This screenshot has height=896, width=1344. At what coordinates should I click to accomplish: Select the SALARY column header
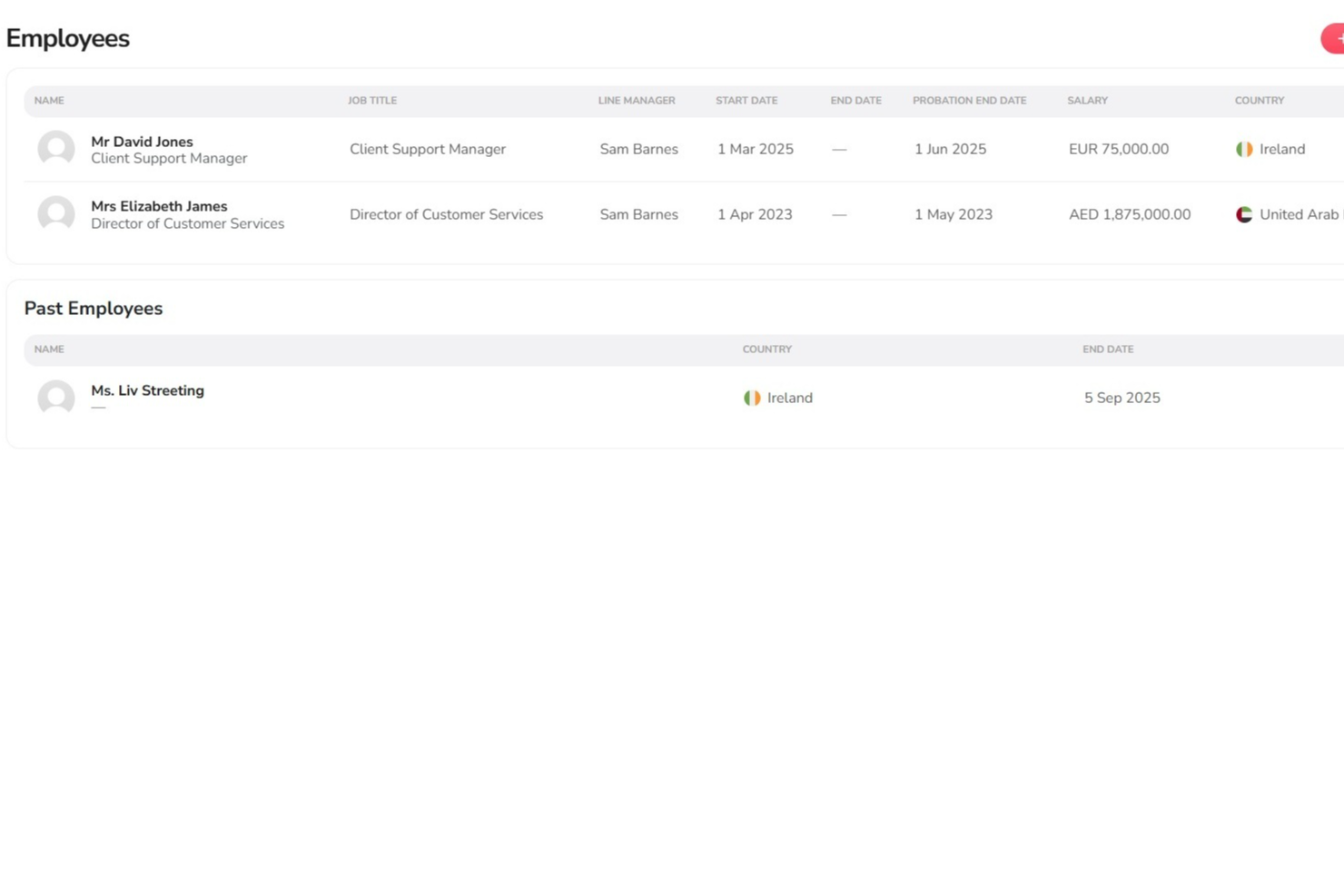pos(1087,100)
